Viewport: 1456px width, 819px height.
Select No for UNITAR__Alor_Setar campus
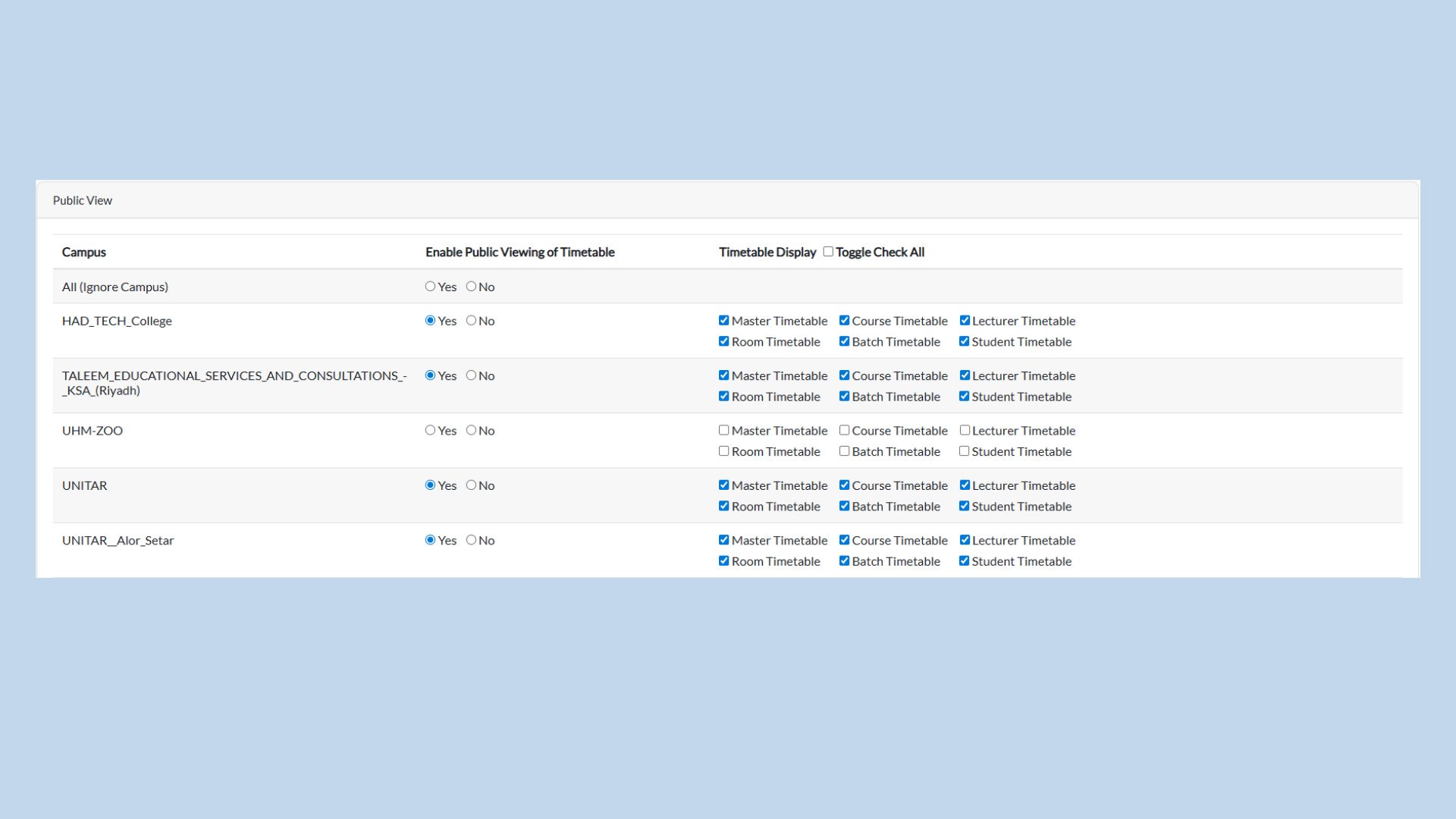[471, 541]
